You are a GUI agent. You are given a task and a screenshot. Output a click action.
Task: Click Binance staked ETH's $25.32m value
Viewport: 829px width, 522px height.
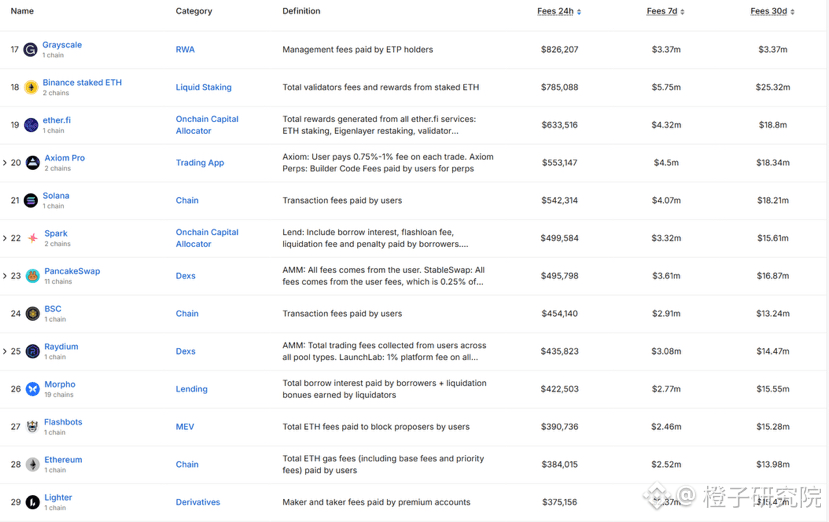pos(772,87)
